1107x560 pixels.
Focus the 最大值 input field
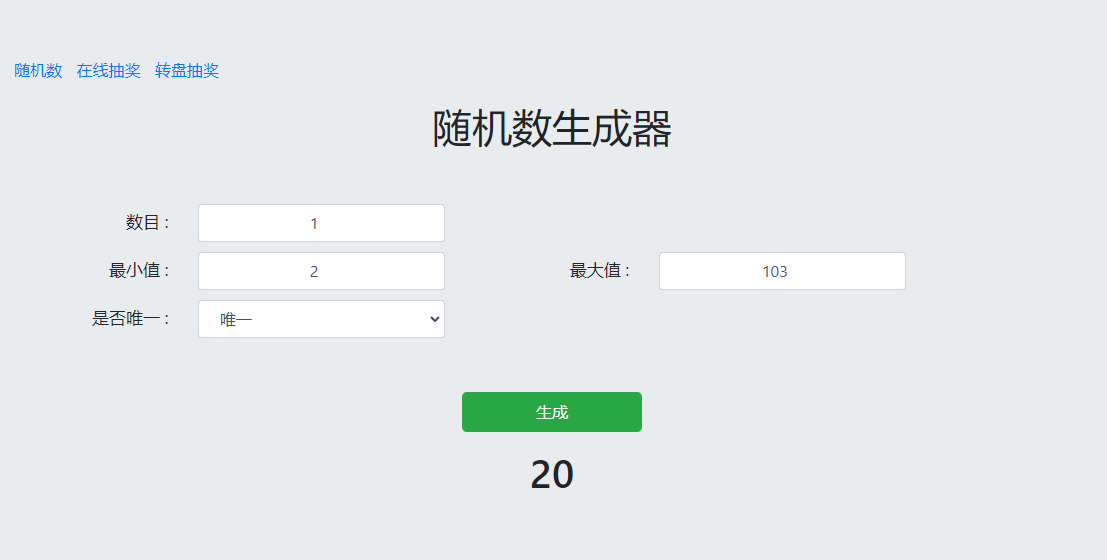click(782, 271)
